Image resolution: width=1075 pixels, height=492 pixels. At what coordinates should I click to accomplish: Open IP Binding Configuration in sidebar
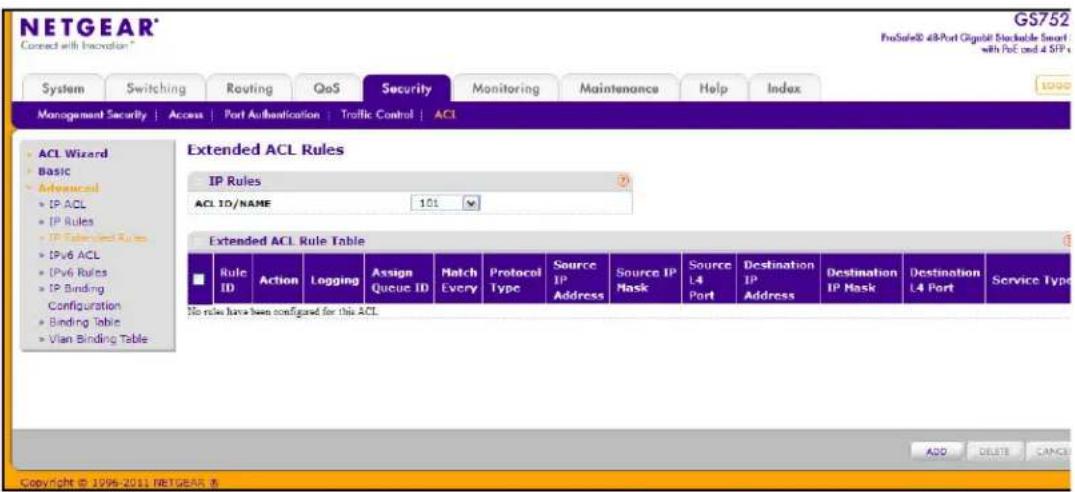tap(84, 297)
